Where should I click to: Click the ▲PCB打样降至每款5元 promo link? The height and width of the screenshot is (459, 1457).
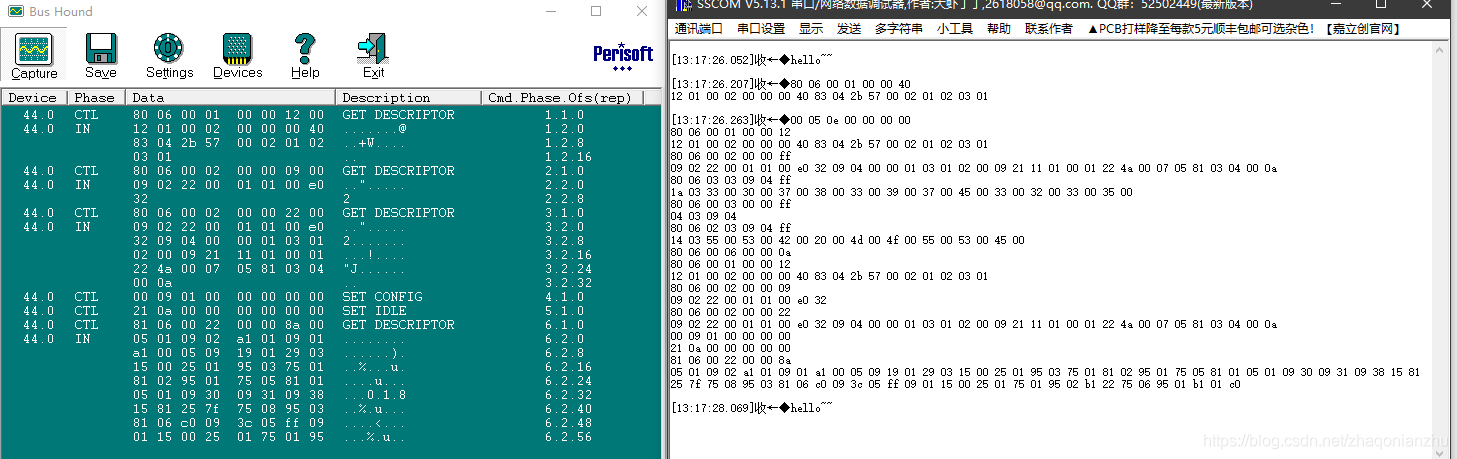click(1200, 29)
